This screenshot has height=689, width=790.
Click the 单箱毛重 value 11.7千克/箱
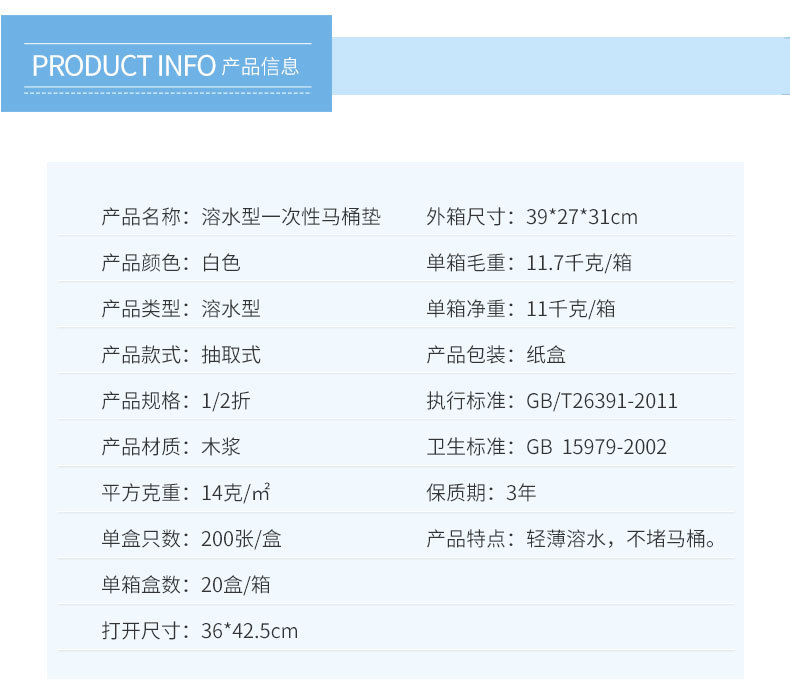pos(579,263)
